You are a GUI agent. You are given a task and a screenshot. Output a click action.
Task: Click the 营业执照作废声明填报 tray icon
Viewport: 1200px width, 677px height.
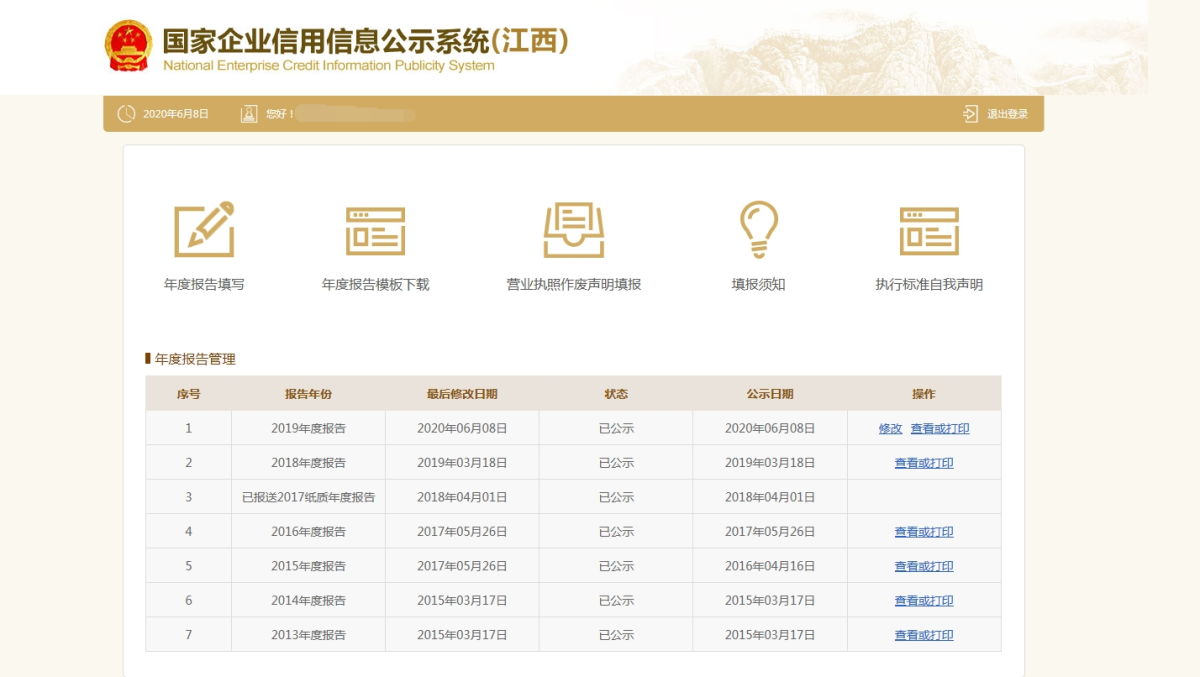[573, 230]
